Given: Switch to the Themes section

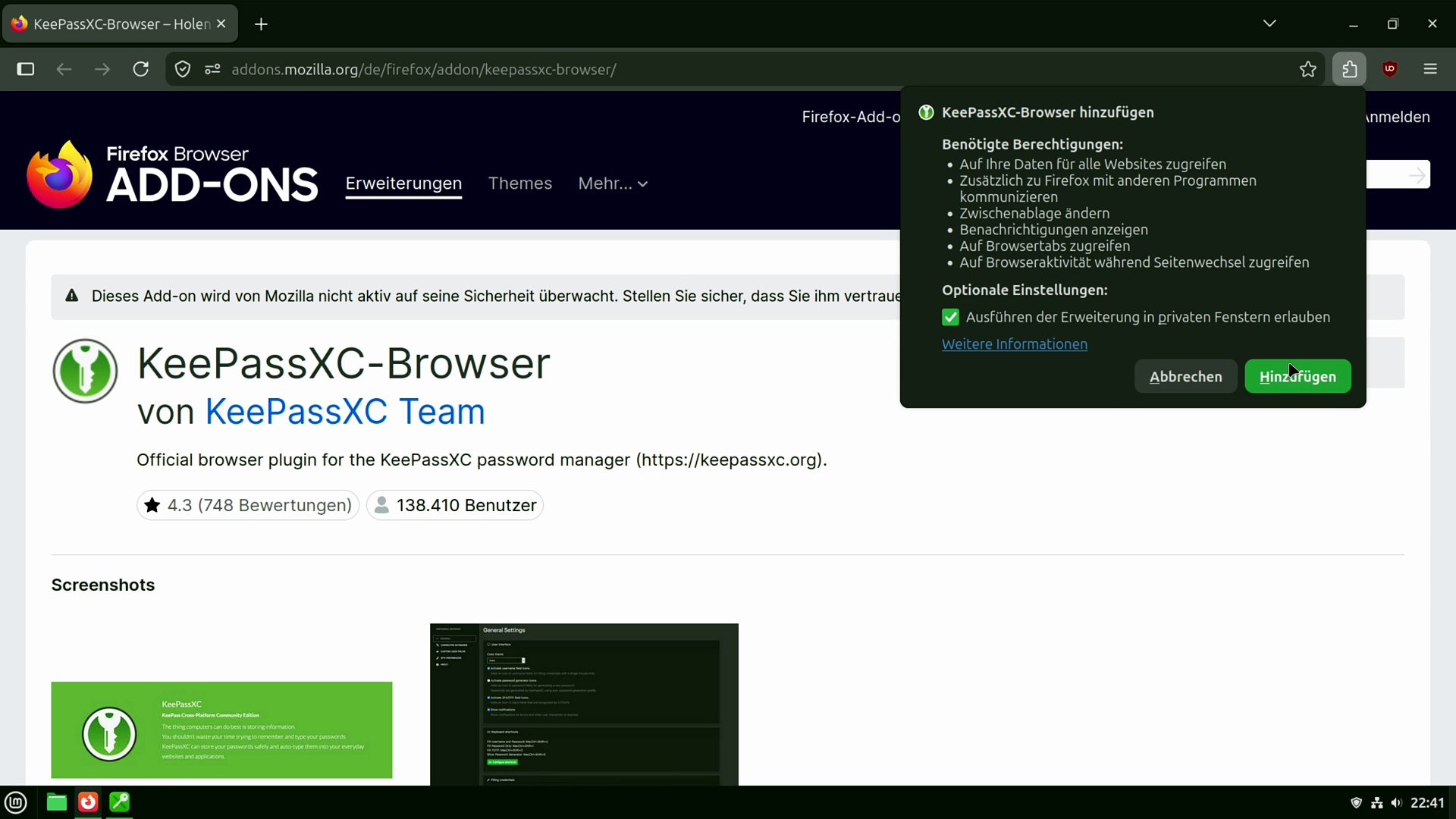Looking at the screenshot, I should pos(520,184).
